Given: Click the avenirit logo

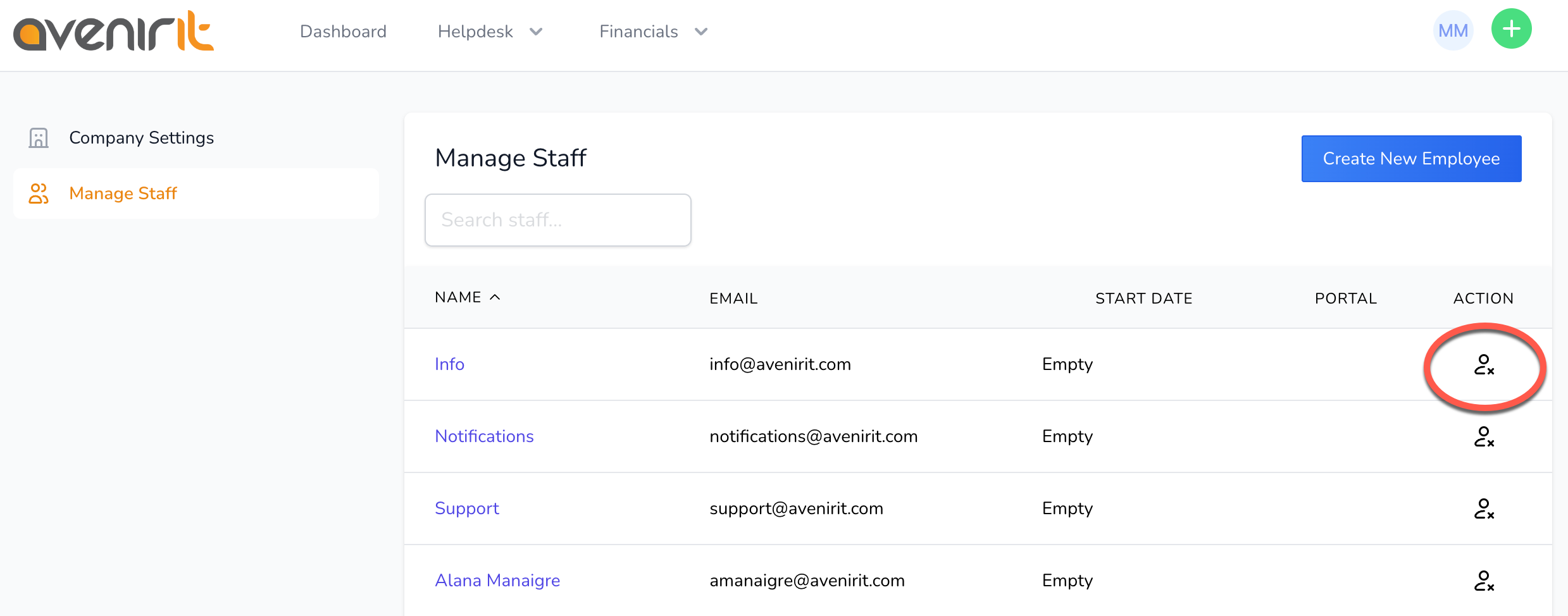Looking at the screenshot, I should (x=114, y=30).
